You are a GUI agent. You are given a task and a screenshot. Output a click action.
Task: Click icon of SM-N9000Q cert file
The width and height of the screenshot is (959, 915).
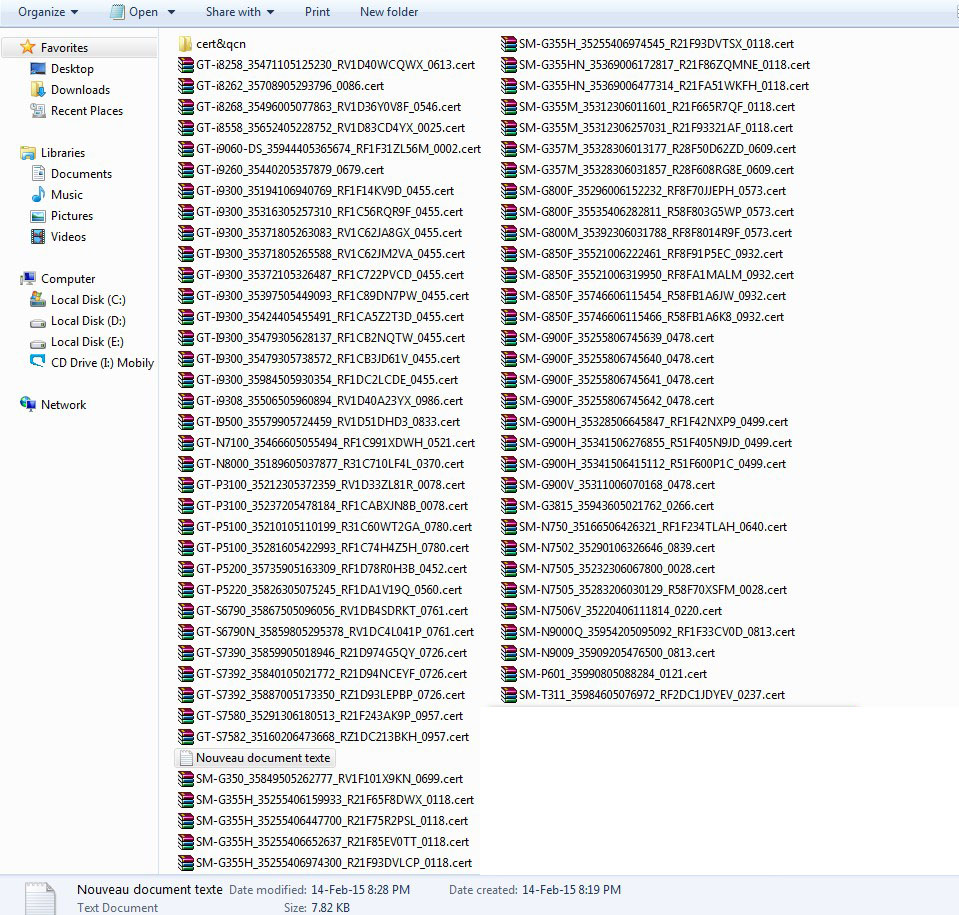(508, 632)
